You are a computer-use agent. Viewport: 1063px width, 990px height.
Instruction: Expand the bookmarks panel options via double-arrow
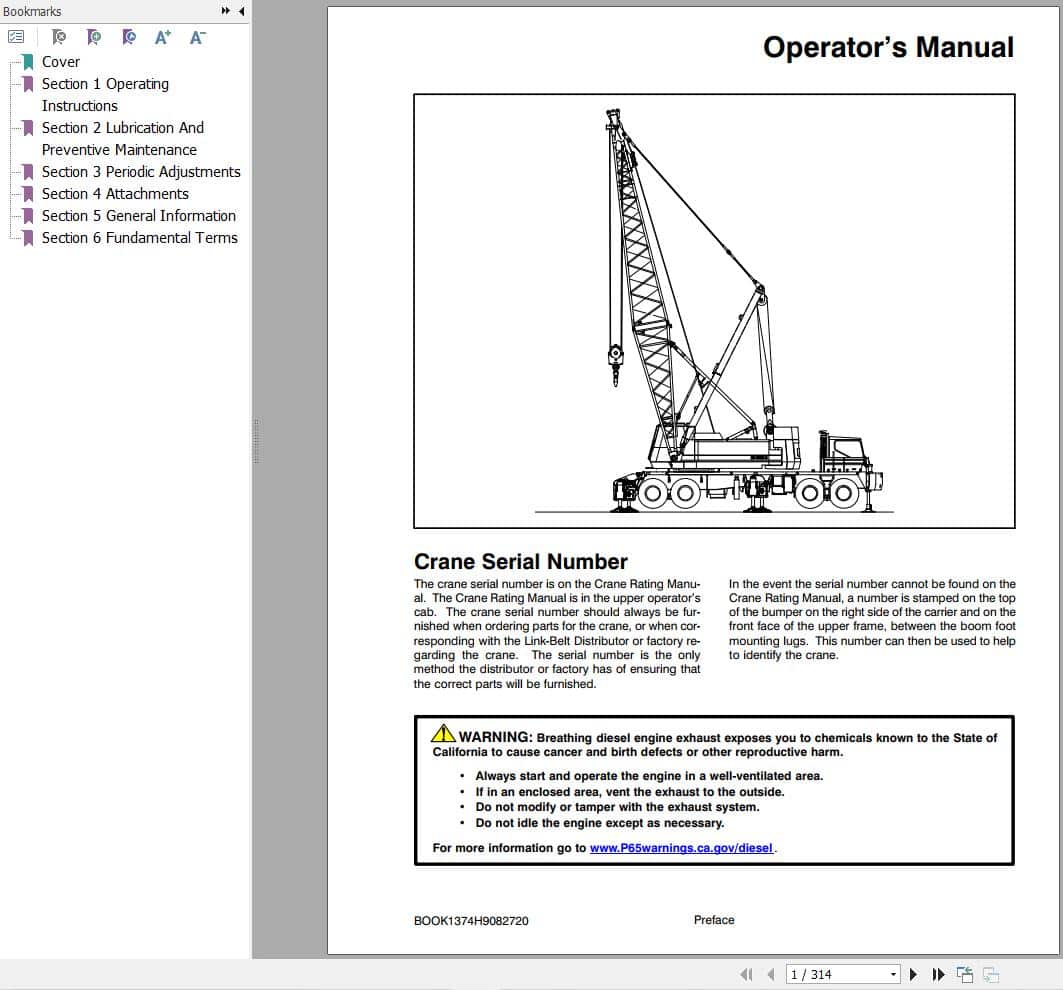226,11
